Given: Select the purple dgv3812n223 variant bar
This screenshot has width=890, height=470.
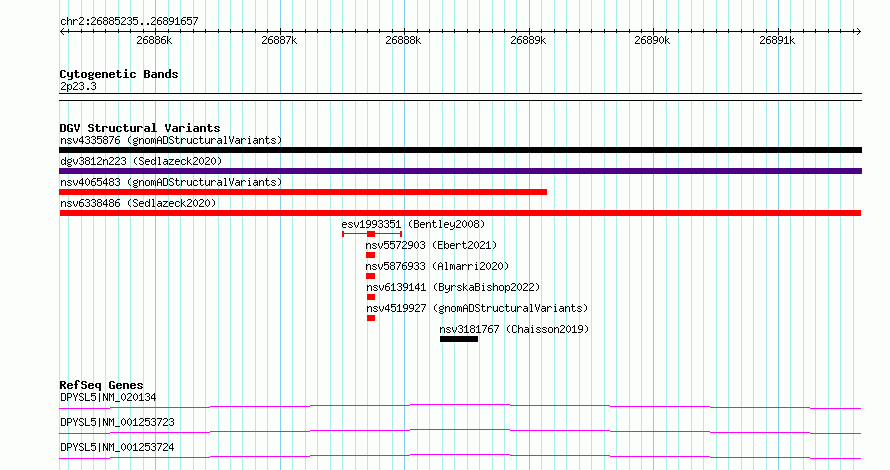Looking at the screenshot, I should coord(460,171).
